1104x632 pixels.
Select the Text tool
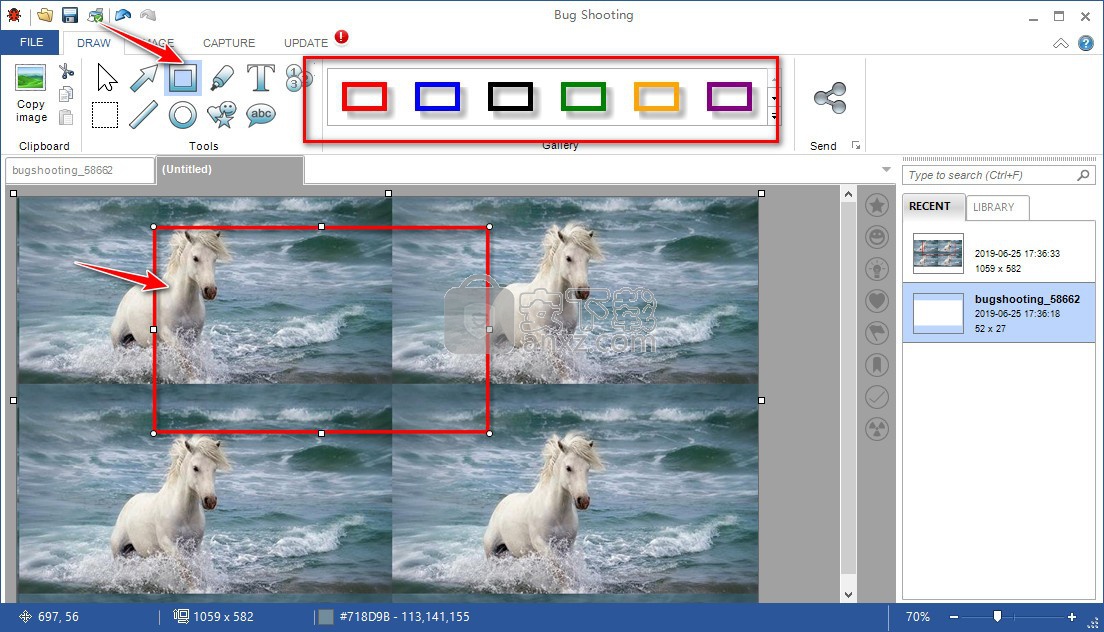coord(260,78)
